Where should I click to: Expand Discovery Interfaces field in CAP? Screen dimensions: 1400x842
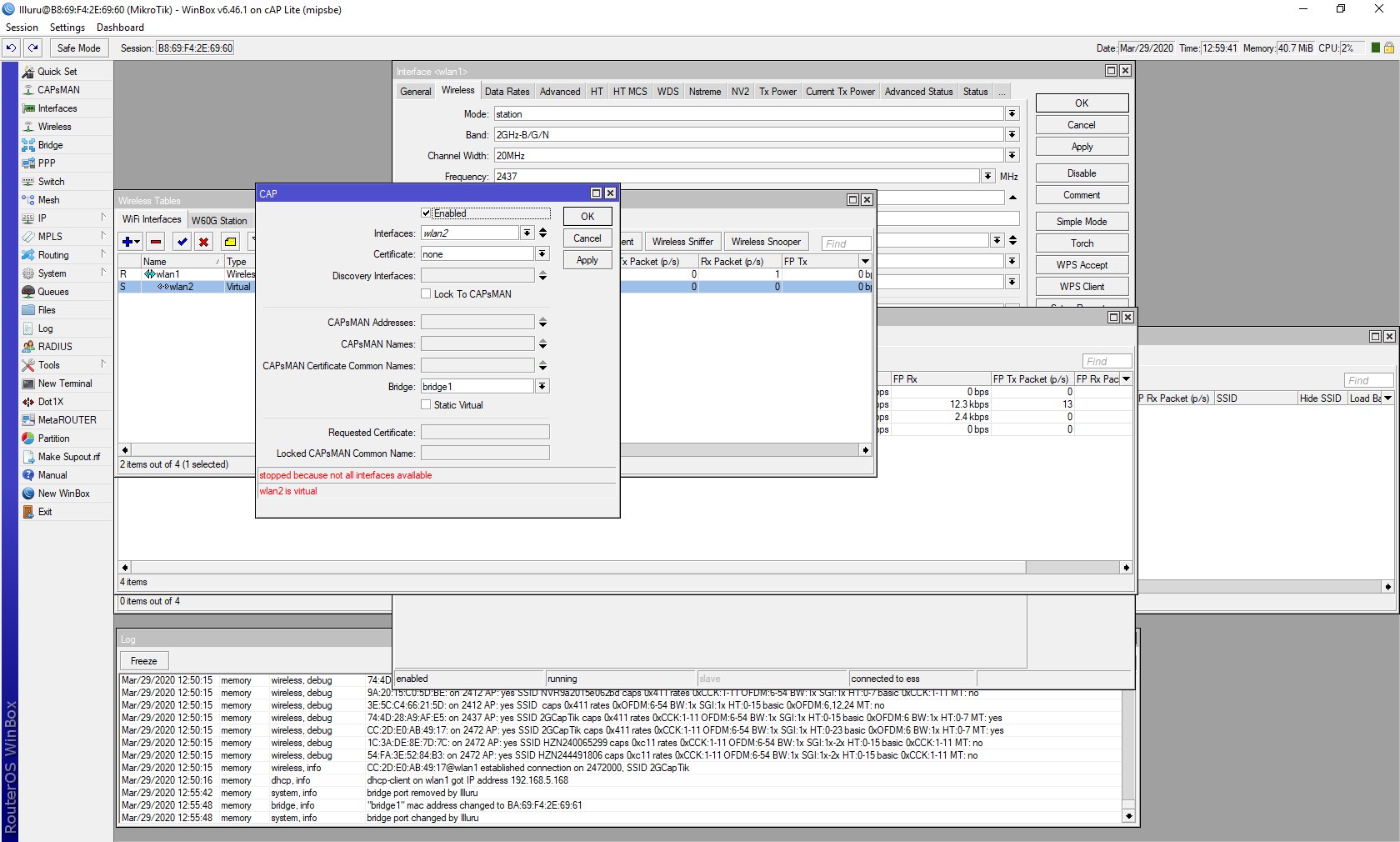tap(543, 276)
